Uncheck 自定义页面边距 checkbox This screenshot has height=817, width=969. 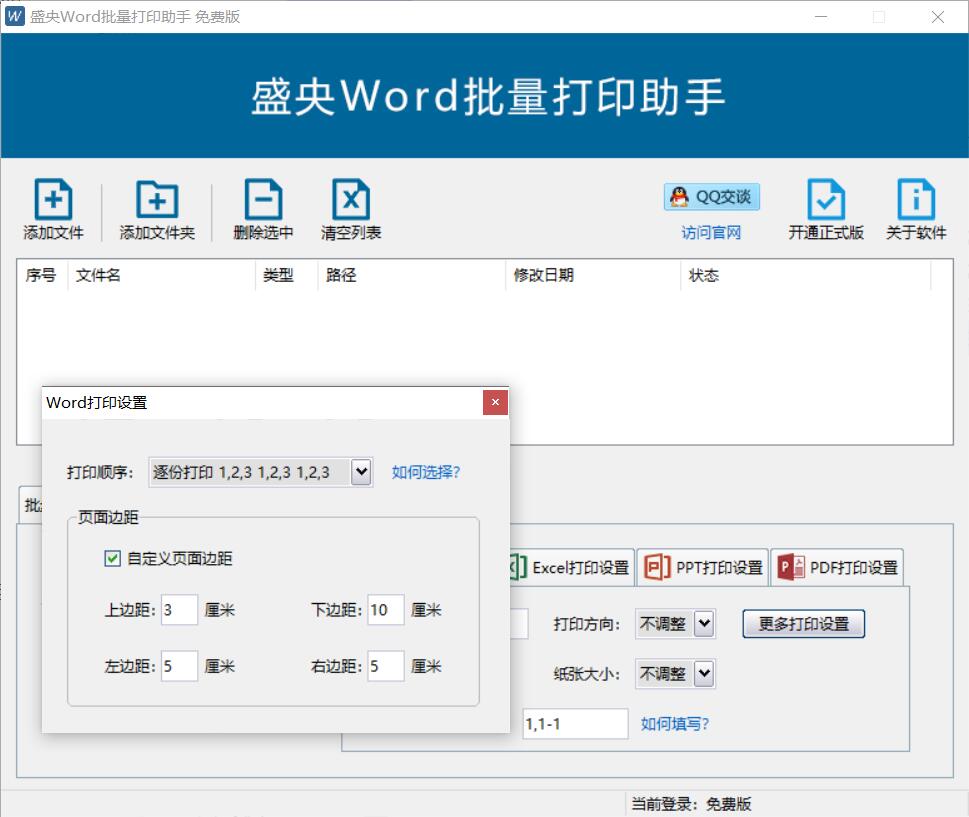(112, 559)
